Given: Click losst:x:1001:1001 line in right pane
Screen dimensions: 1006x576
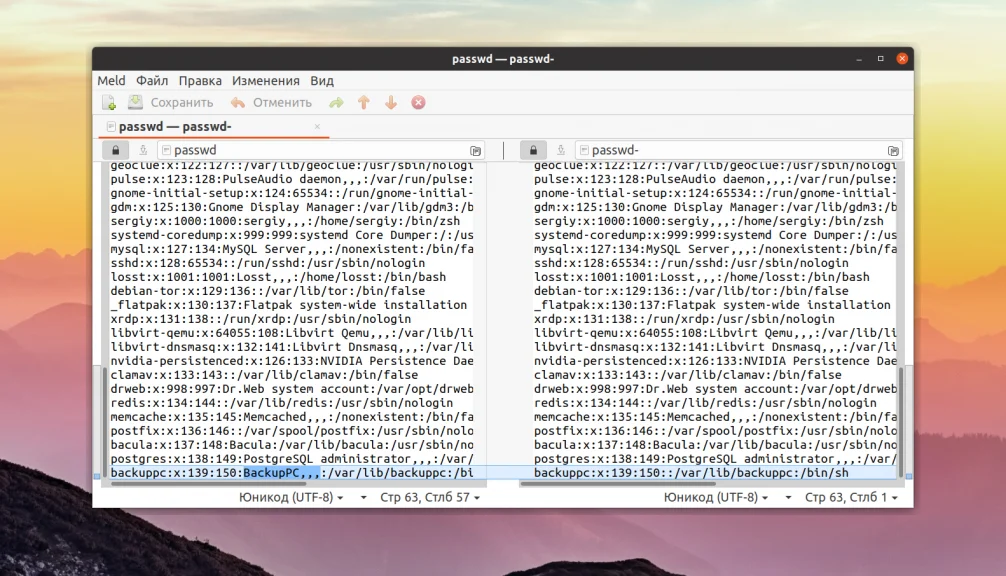Looking at the screenshot, I should [702, 276].
